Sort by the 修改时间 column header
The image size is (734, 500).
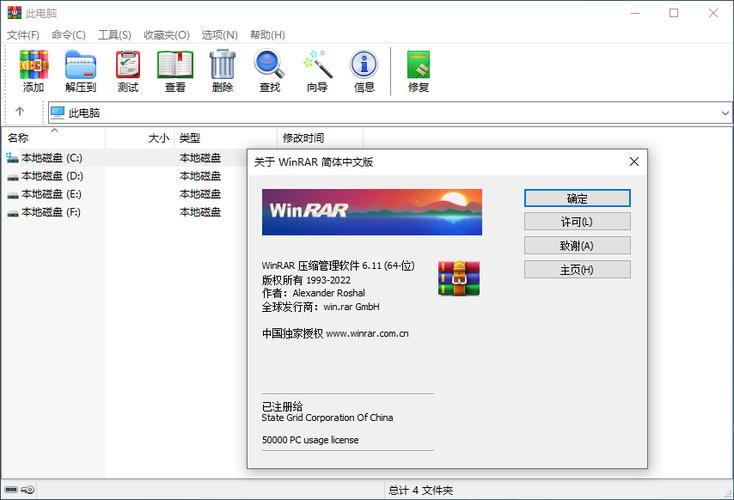pyautogui.click(x=320, y=138)
